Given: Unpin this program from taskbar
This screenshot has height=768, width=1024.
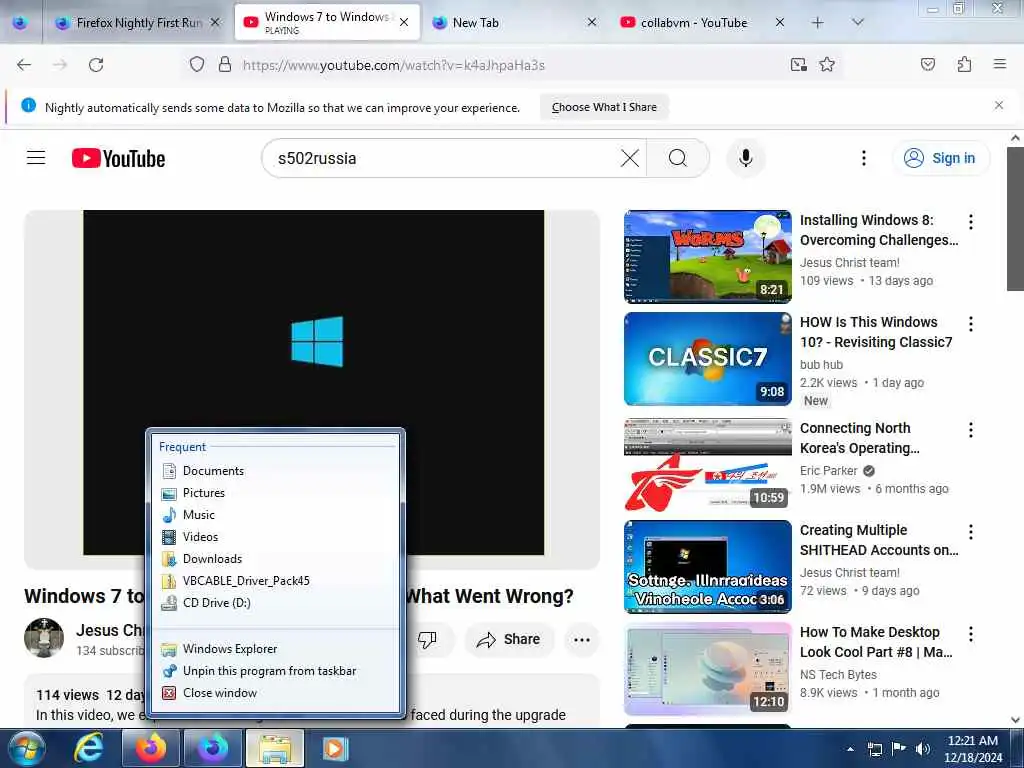Looking at the screenshot, I should click(x=275, y=671).
